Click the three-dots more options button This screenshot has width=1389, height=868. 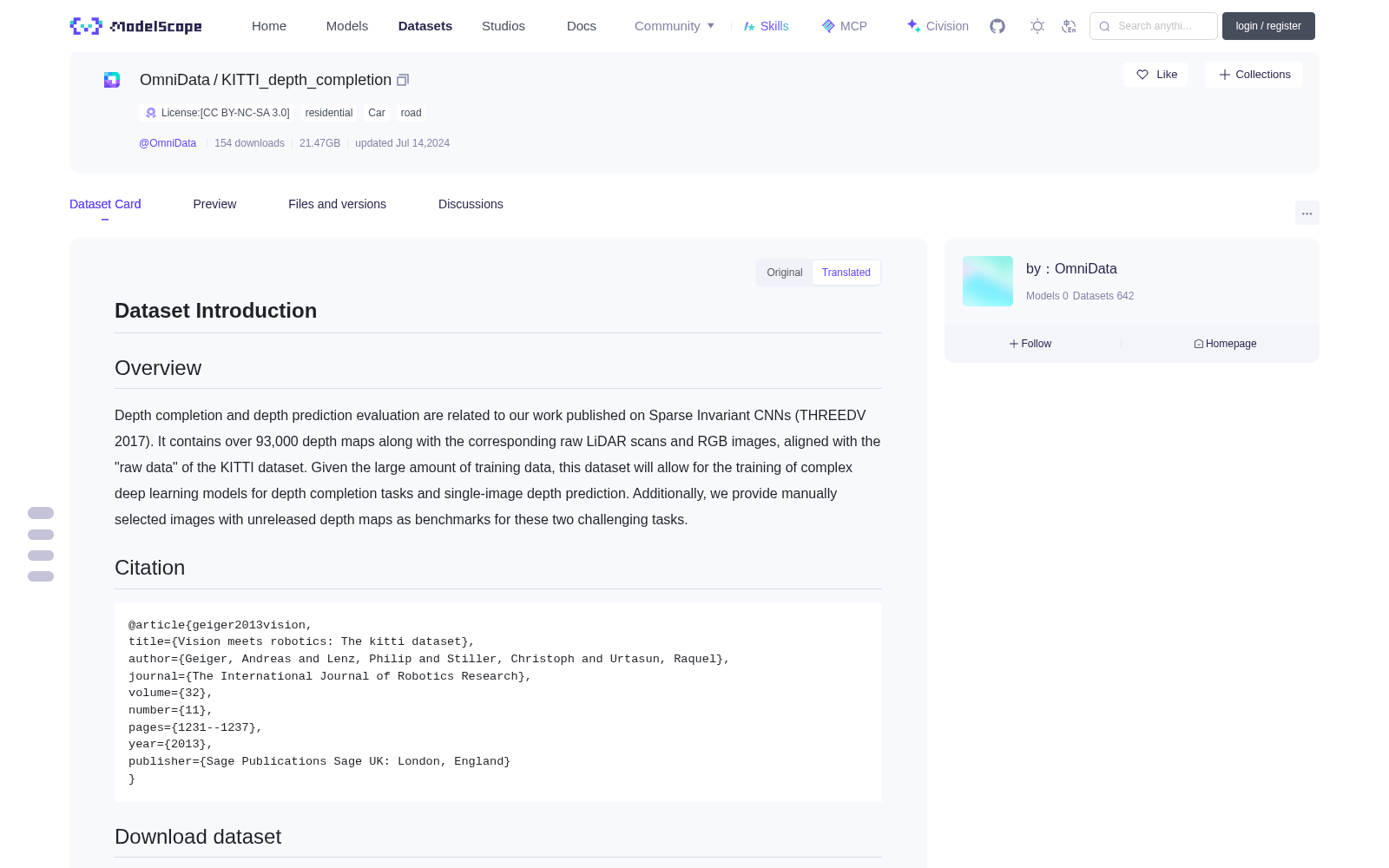tap(1307, 213)
